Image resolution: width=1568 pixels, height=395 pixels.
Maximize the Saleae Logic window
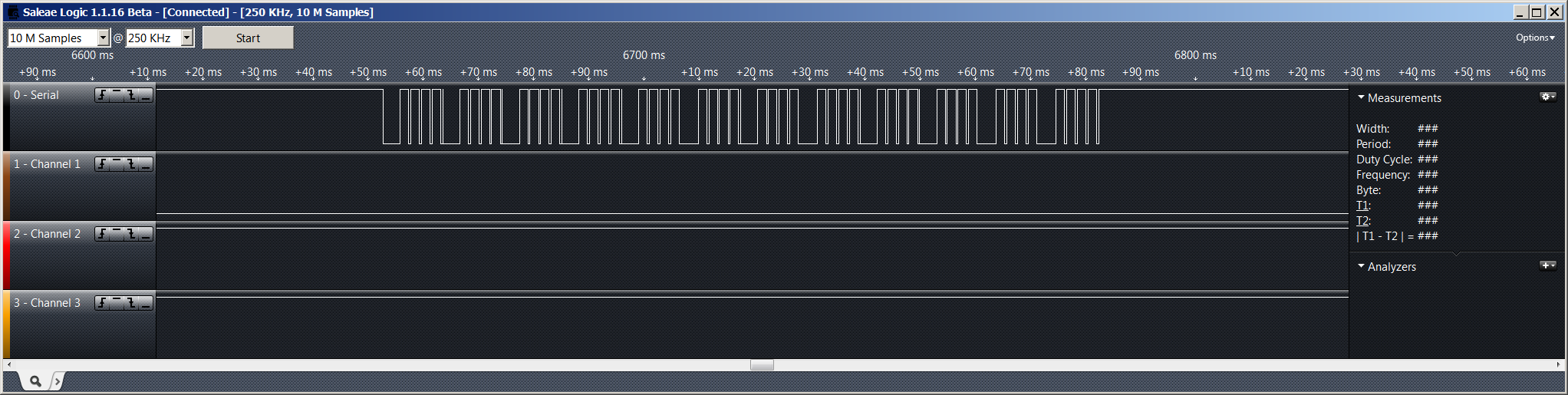pyautogui.click(x=1537, y=12)
